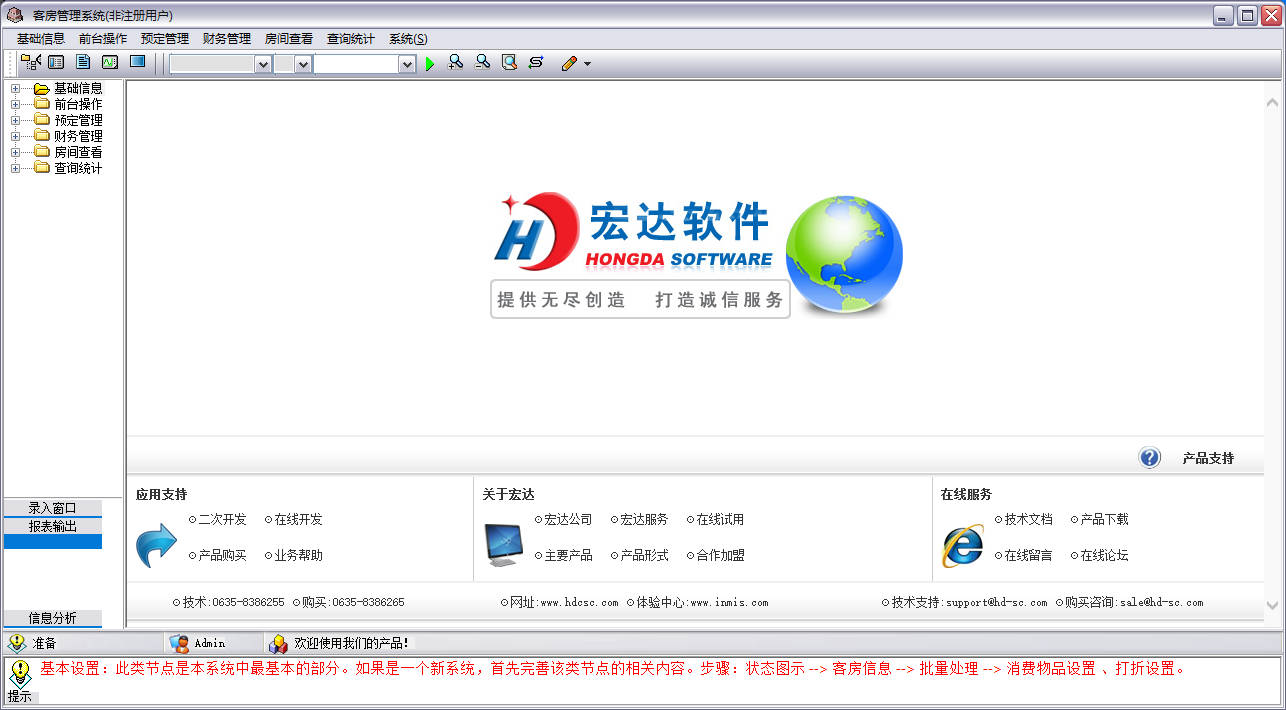Open the 系统(S) menu
This screenshot has height=710, width=1286.
click(x=408, y=39)
